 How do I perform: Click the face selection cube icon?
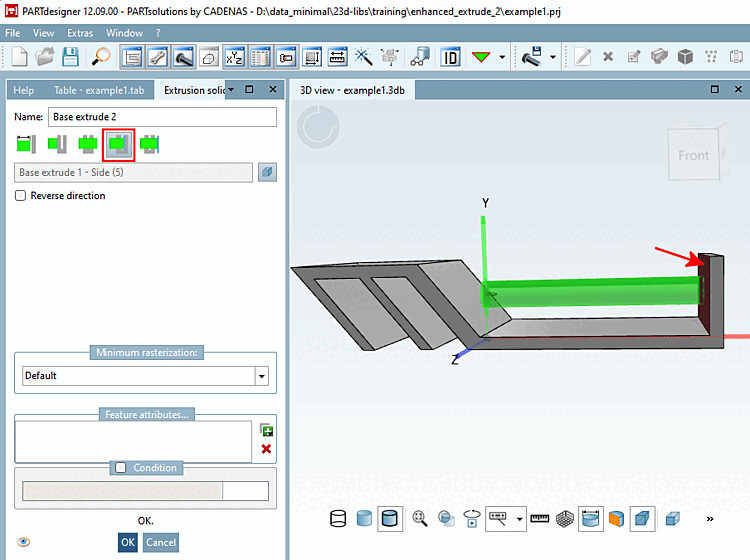267,173
